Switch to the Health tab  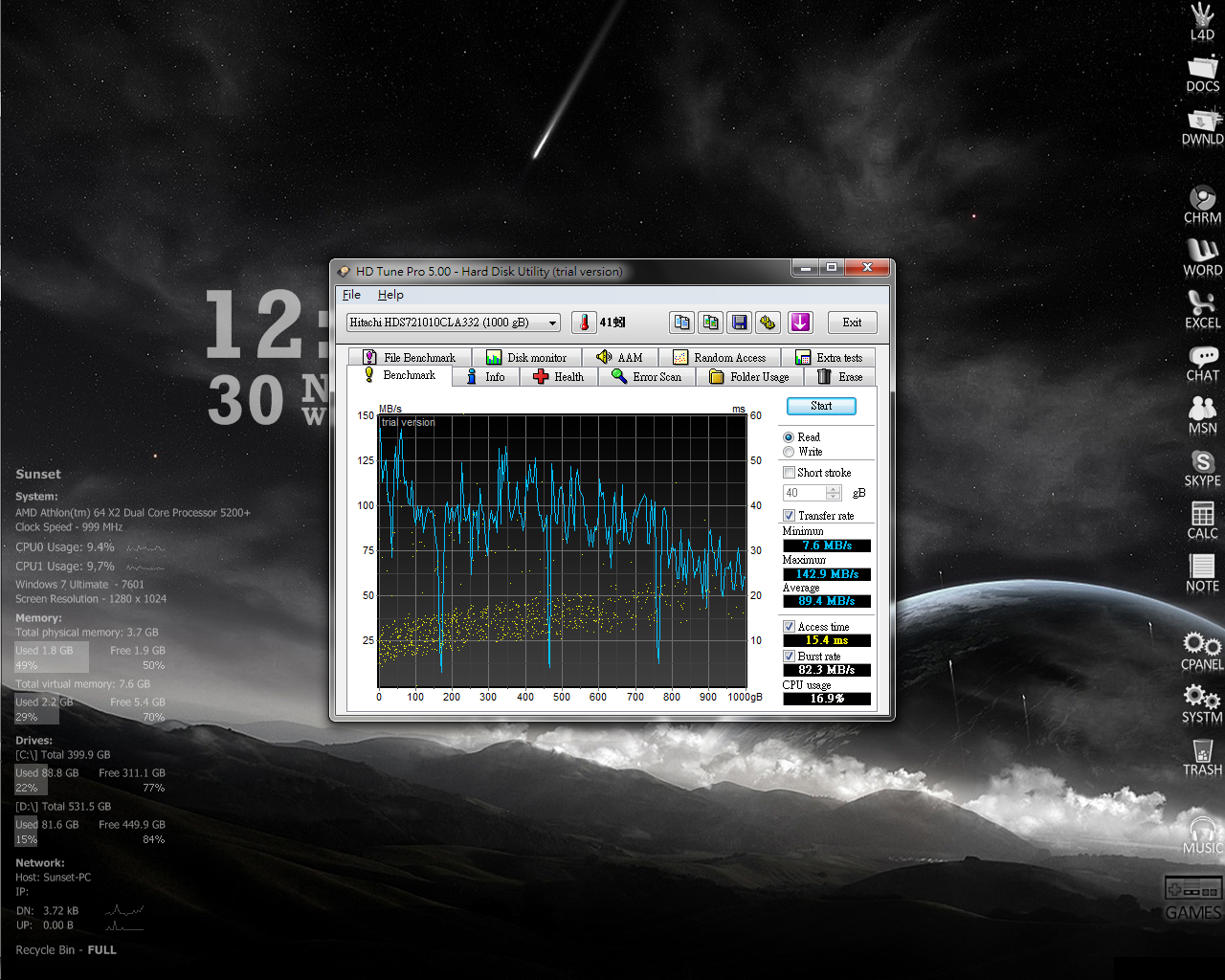click(559, 377)
